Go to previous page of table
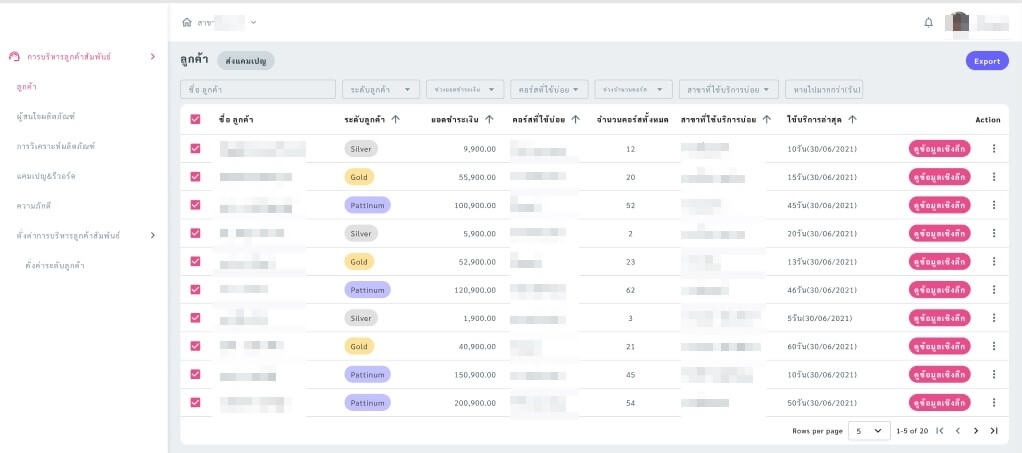The width and height of the screenshot is (1022, 453). pyautogui.click(x=957, y=431)
